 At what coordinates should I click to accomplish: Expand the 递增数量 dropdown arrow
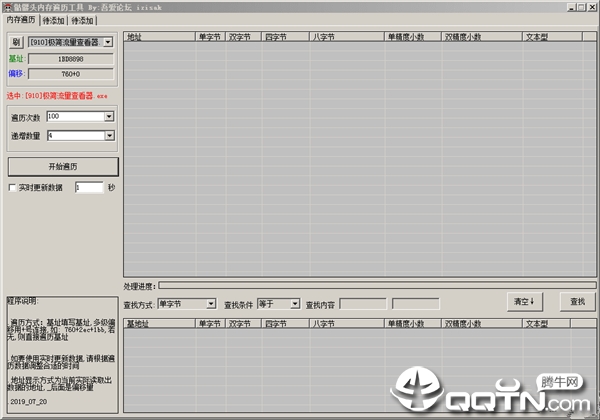pos(109,135)
